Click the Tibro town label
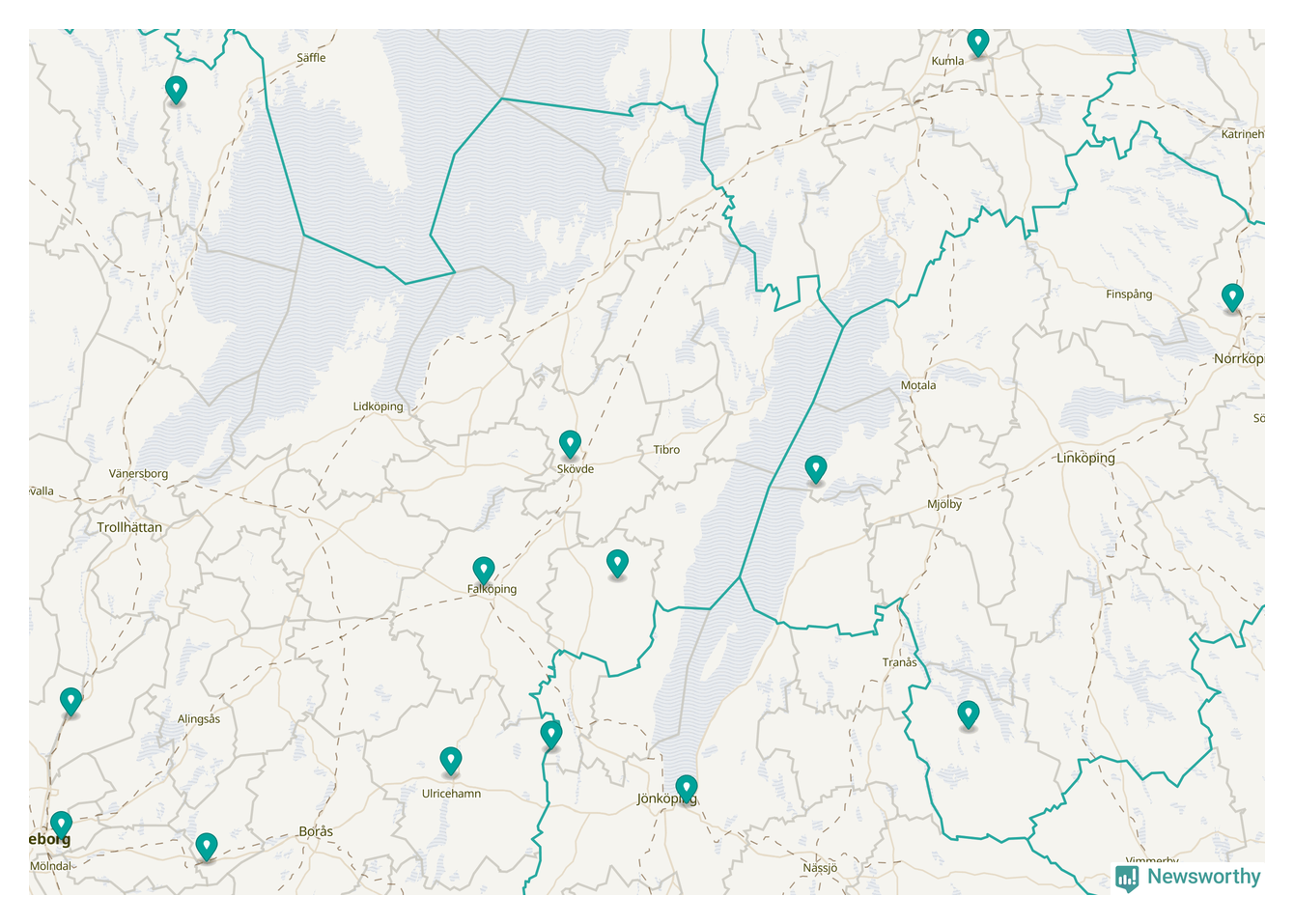The width and height of the screenshot is (1294, 924). click(x=666, y=450)
